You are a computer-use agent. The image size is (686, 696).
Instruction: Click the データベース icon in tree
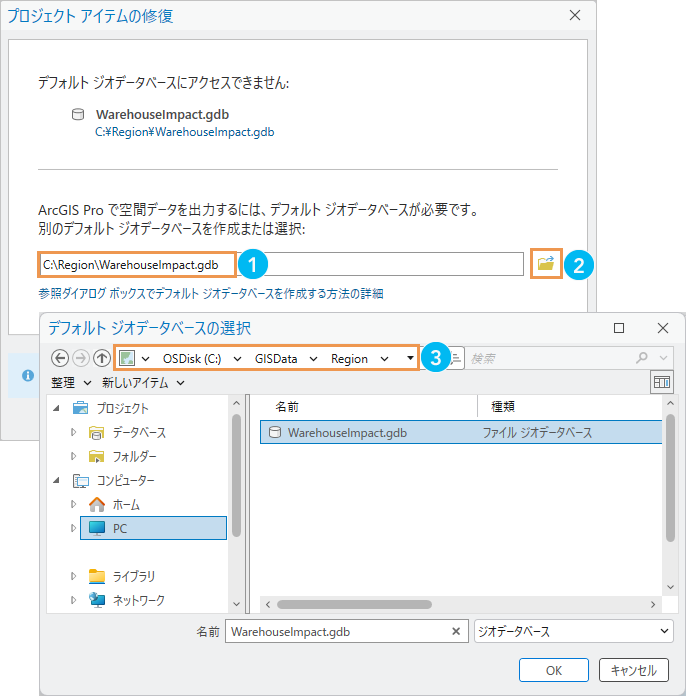(x=96, y=432)
